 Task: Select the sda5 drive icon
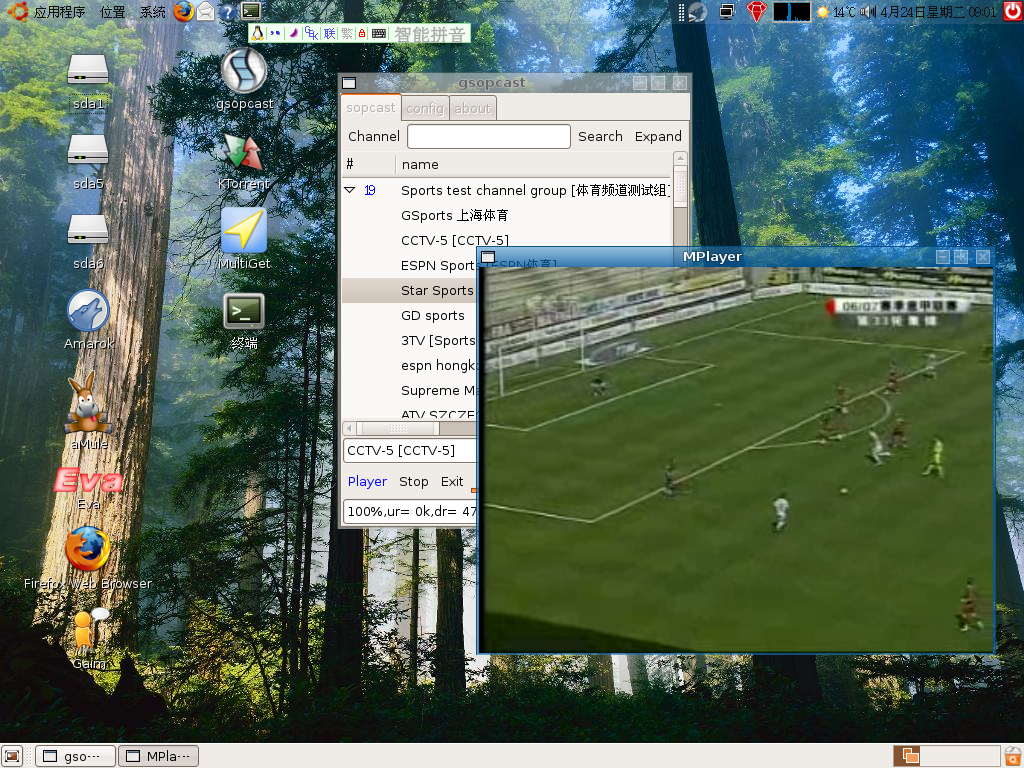pos(88,150)
